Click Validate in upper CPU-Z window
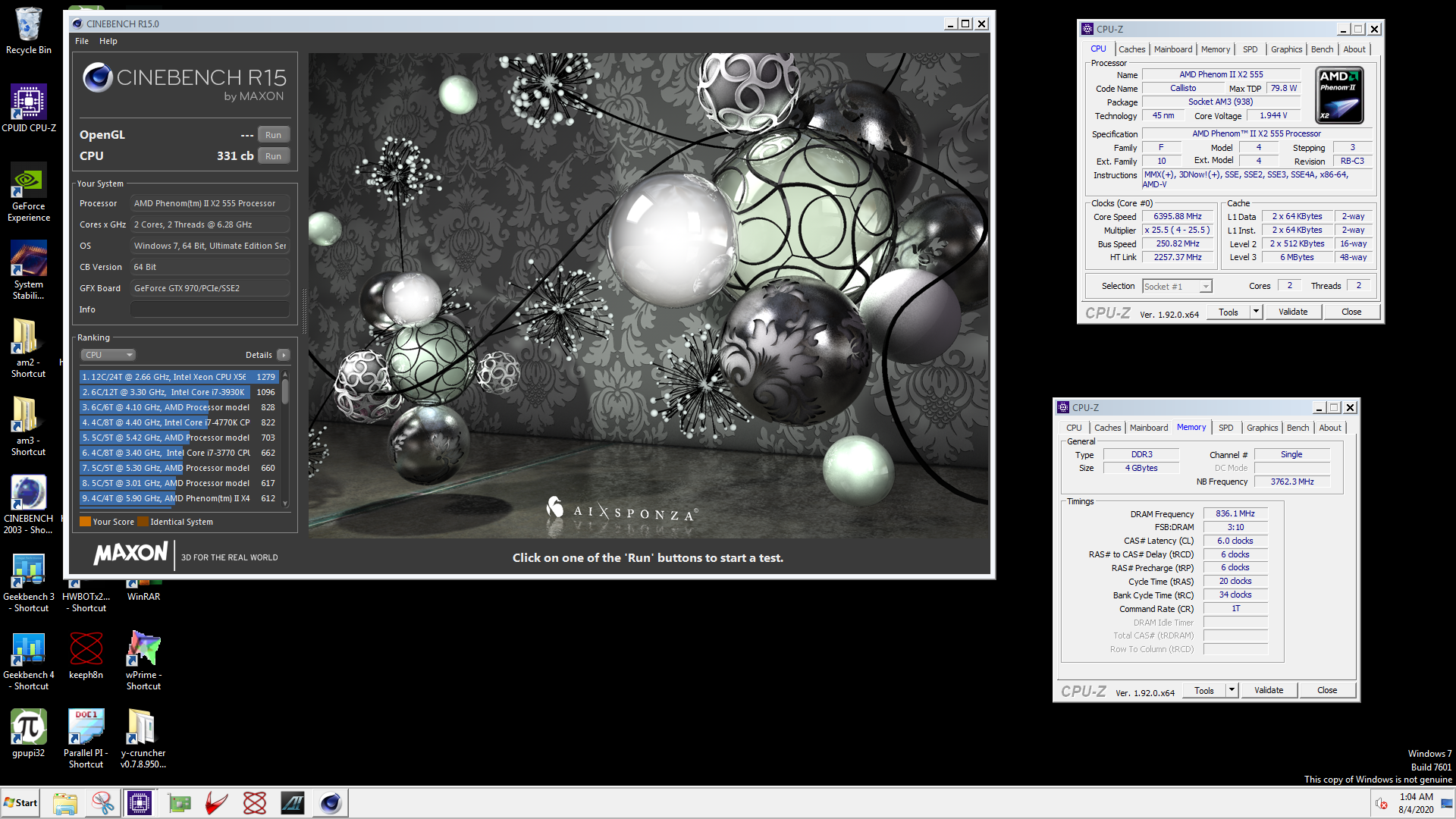 click(1293, 312)
